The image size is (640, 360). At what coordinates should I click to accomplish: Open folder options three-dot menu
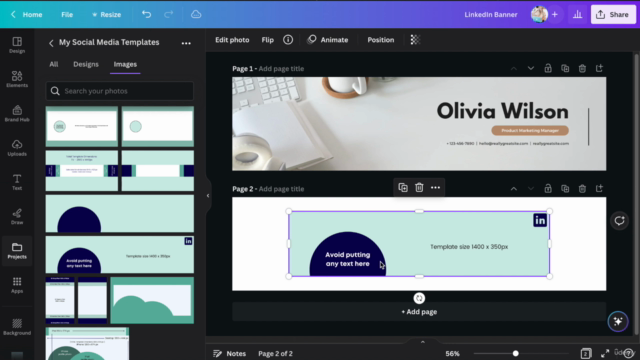coord(186,43)
